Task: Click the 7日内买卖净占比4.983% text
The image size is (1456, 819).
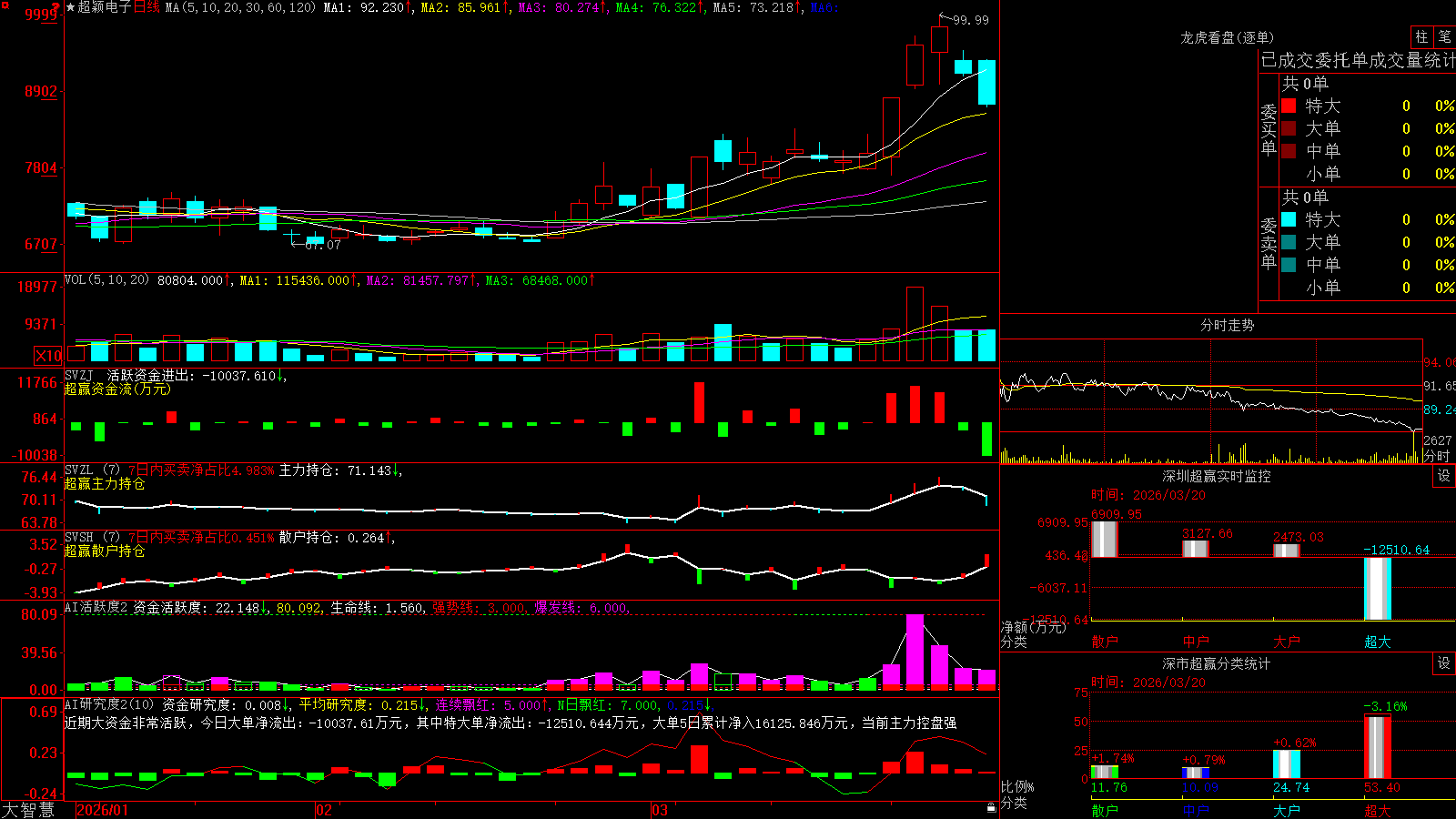Action: (201, 470)
